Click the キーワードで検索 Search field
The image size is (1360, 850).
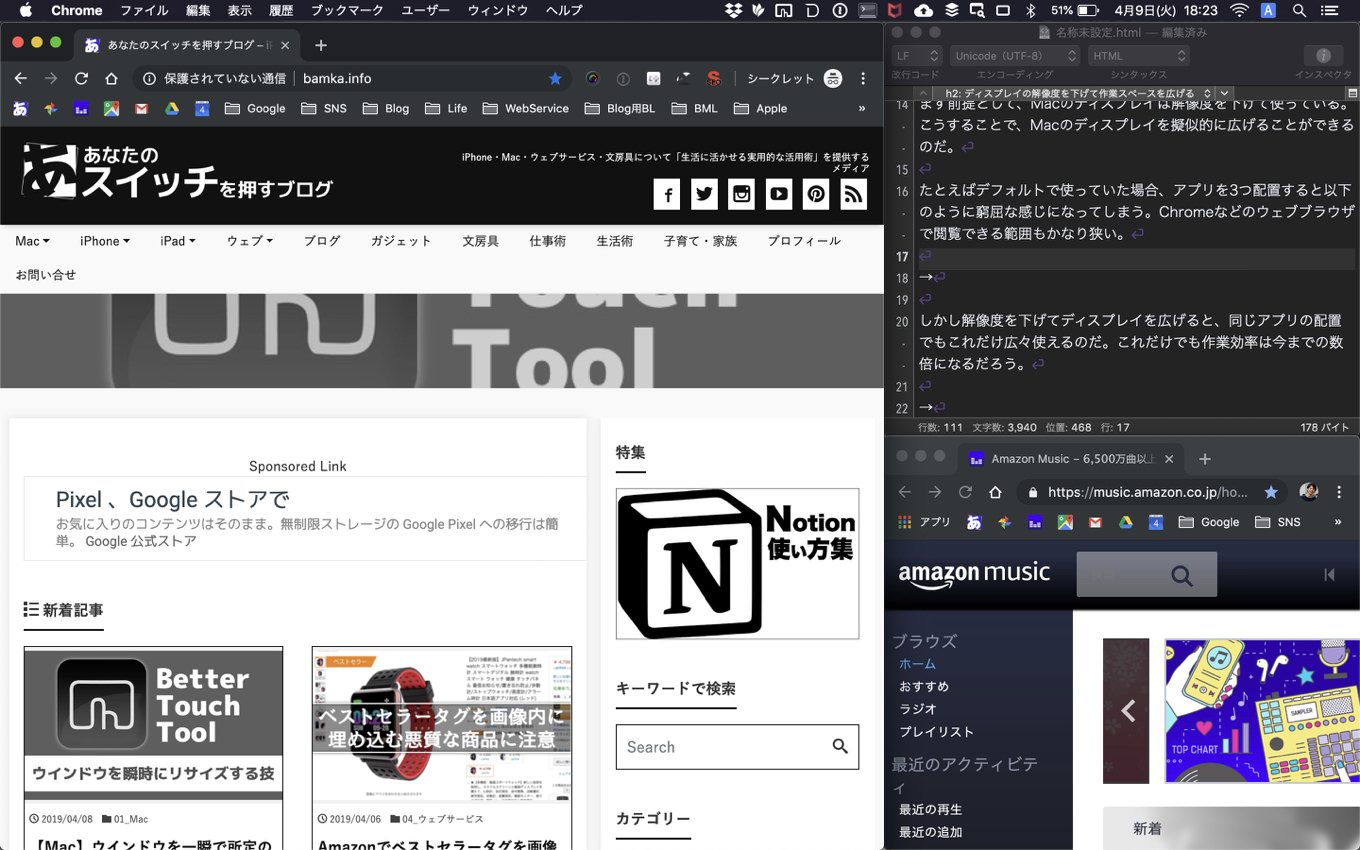tap(737, 747)
